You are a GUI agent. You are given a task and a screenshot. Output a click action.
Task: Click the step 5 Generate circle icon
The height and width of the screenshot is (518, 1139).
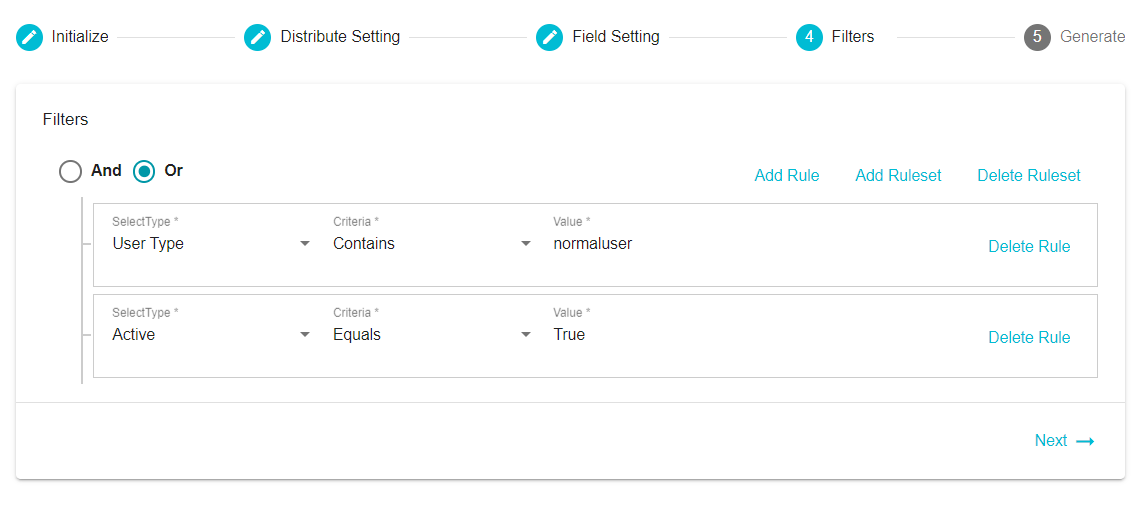click(x=1037, y=37)
